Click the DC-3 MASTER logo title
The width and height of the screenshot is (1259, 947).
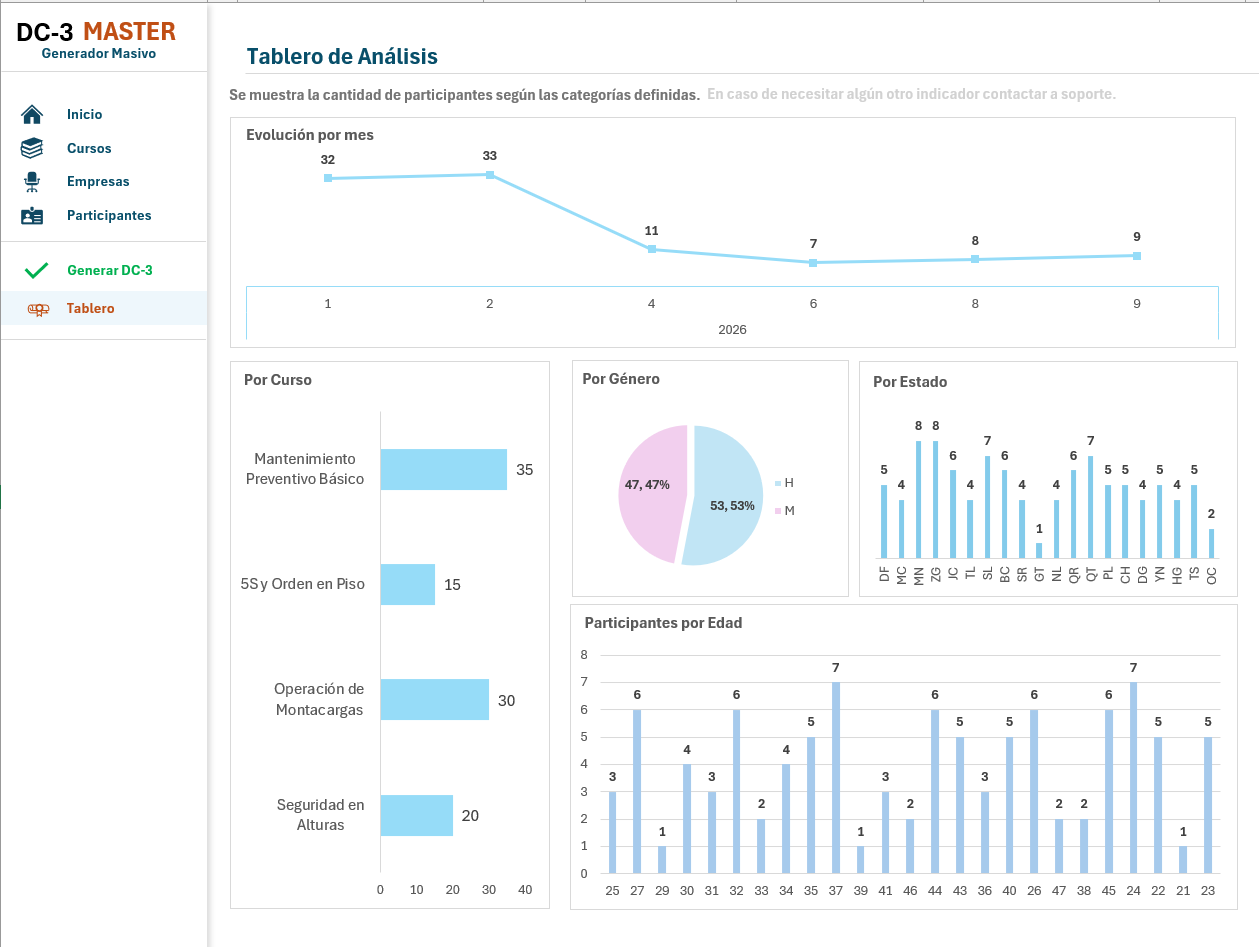96,32
